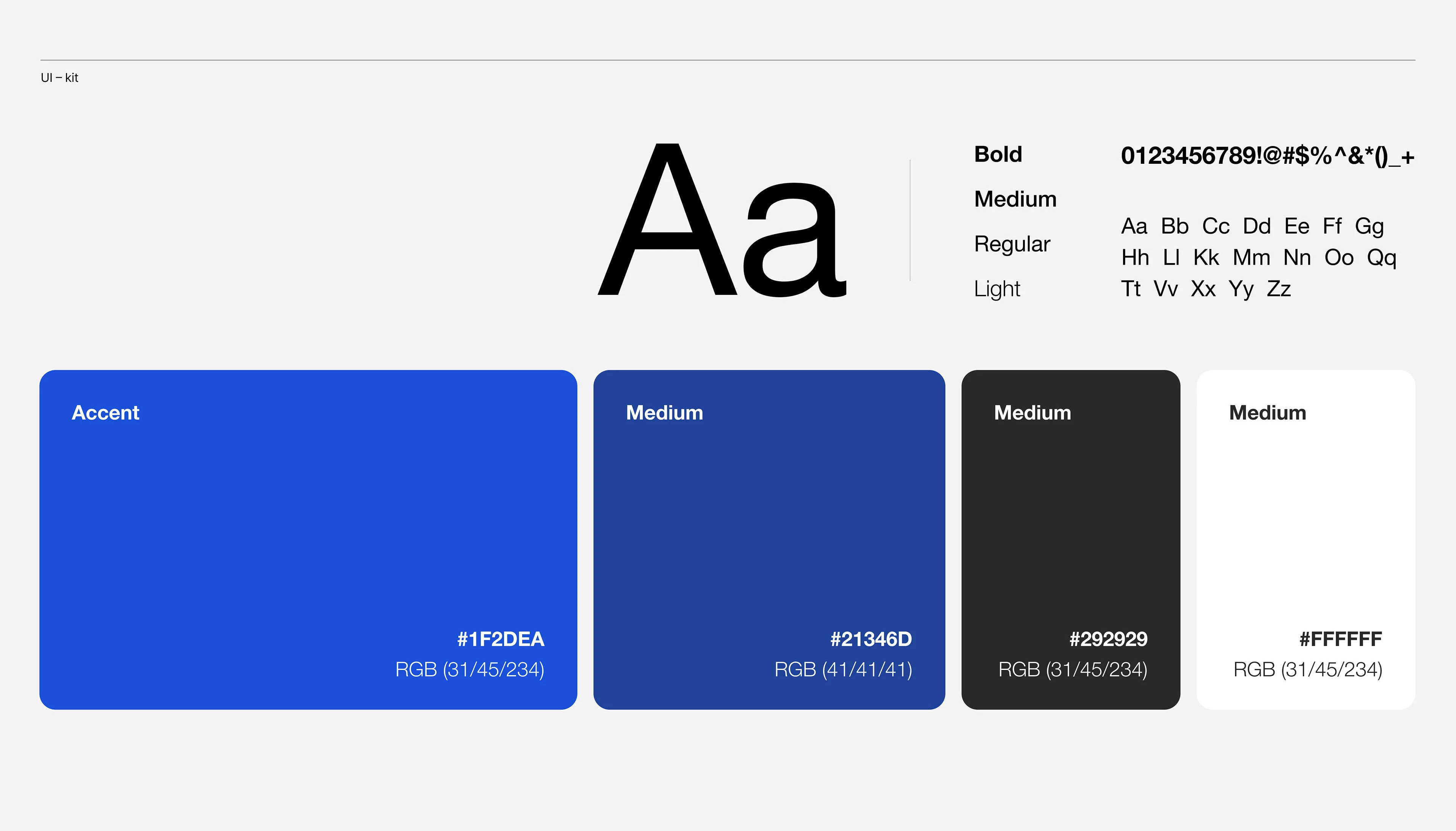Screen dimensions: 1456x831
Task: Click the UI – kit header label
Action: (60, 78)
